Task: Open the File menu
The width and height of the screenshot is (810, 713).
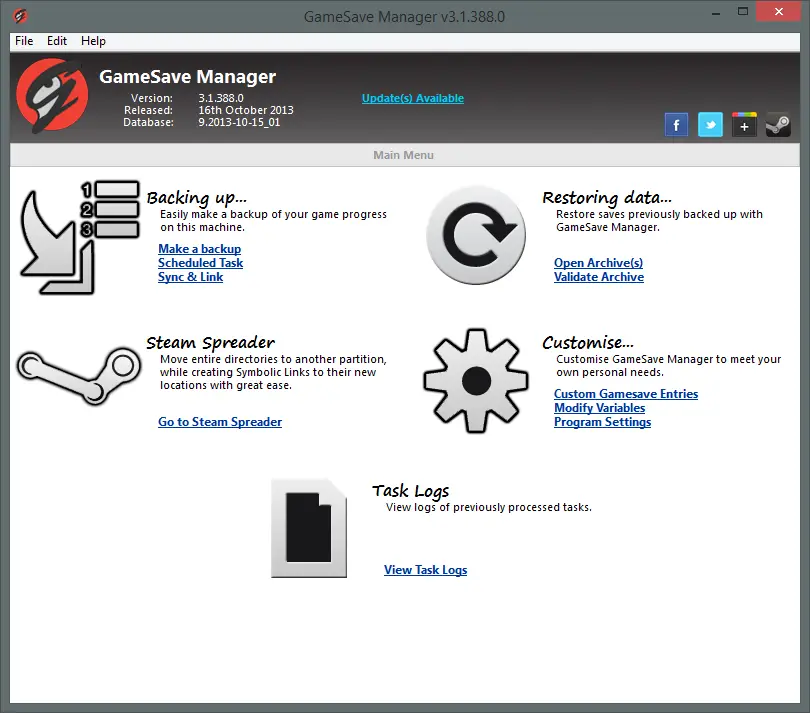Action: click(x=24, y=41)
